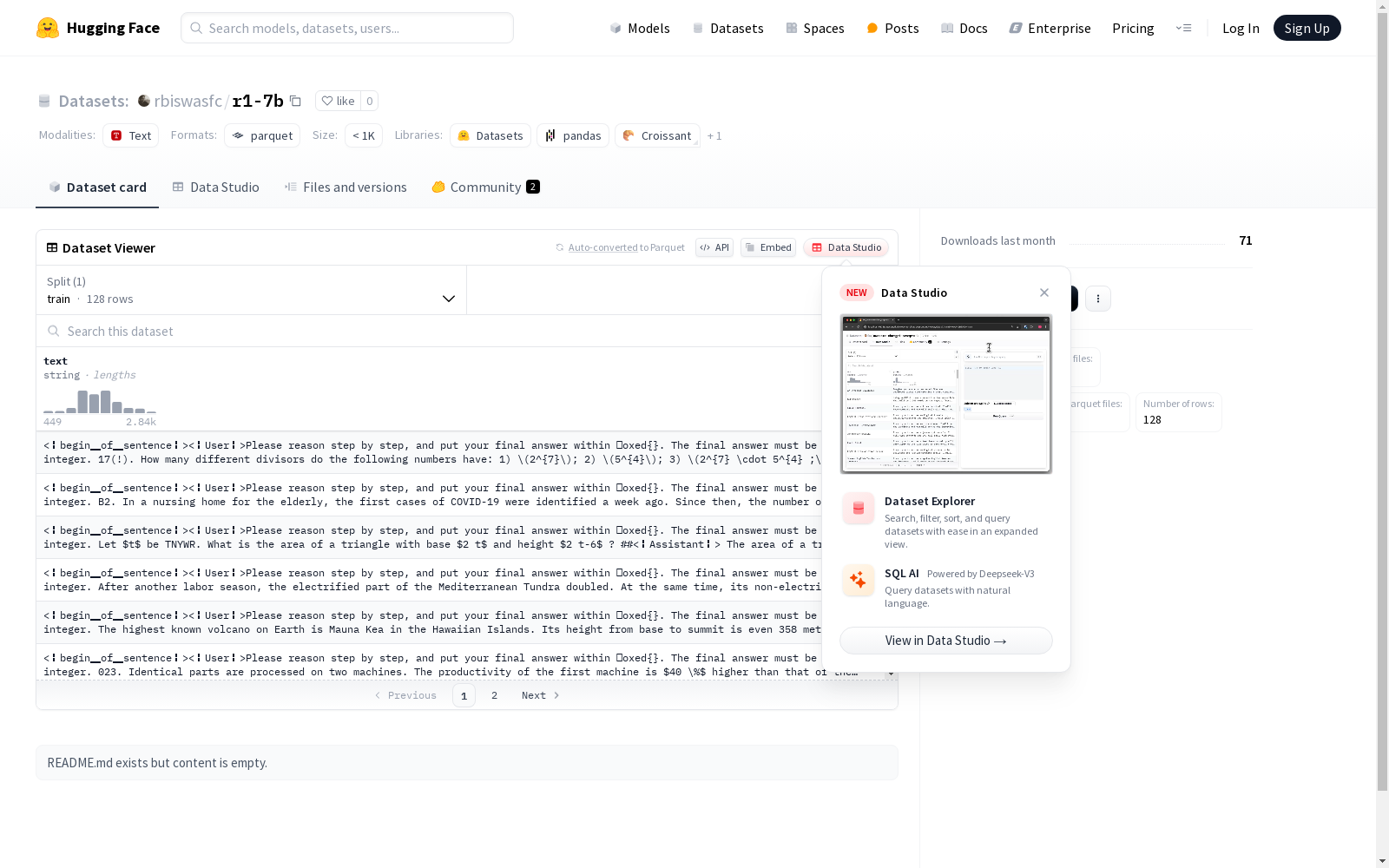
Task: Like the dataset with the heart button
Action: pyautogui.click(x=338, y=101)
